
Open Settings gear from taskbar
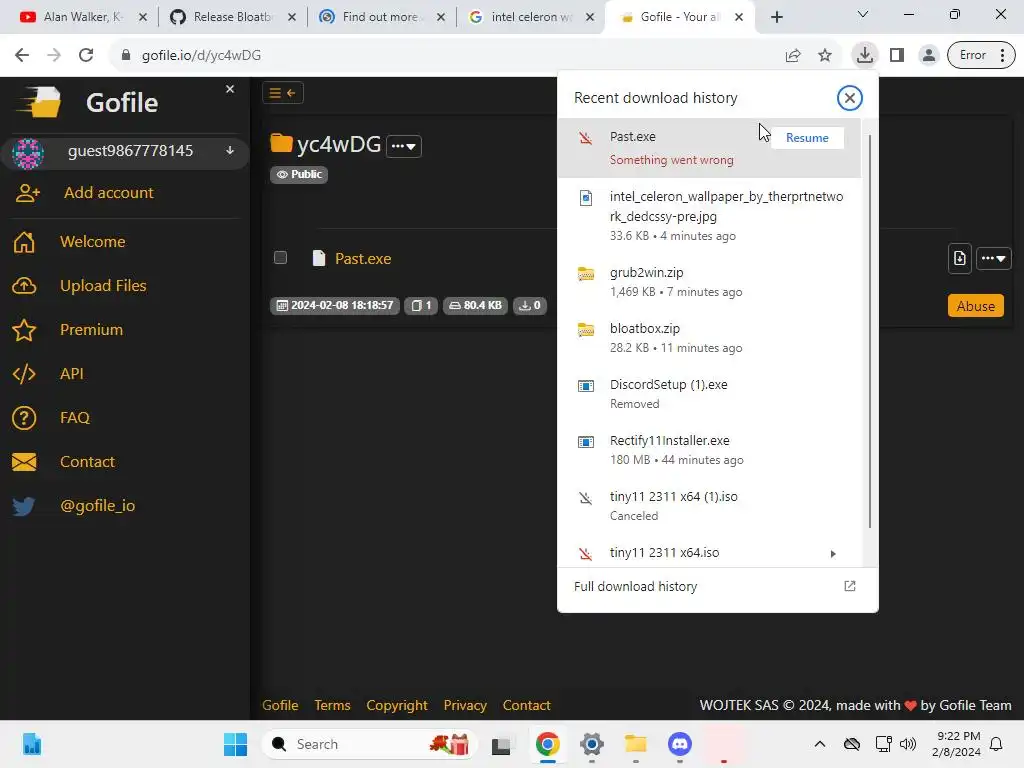pos(592,744)
